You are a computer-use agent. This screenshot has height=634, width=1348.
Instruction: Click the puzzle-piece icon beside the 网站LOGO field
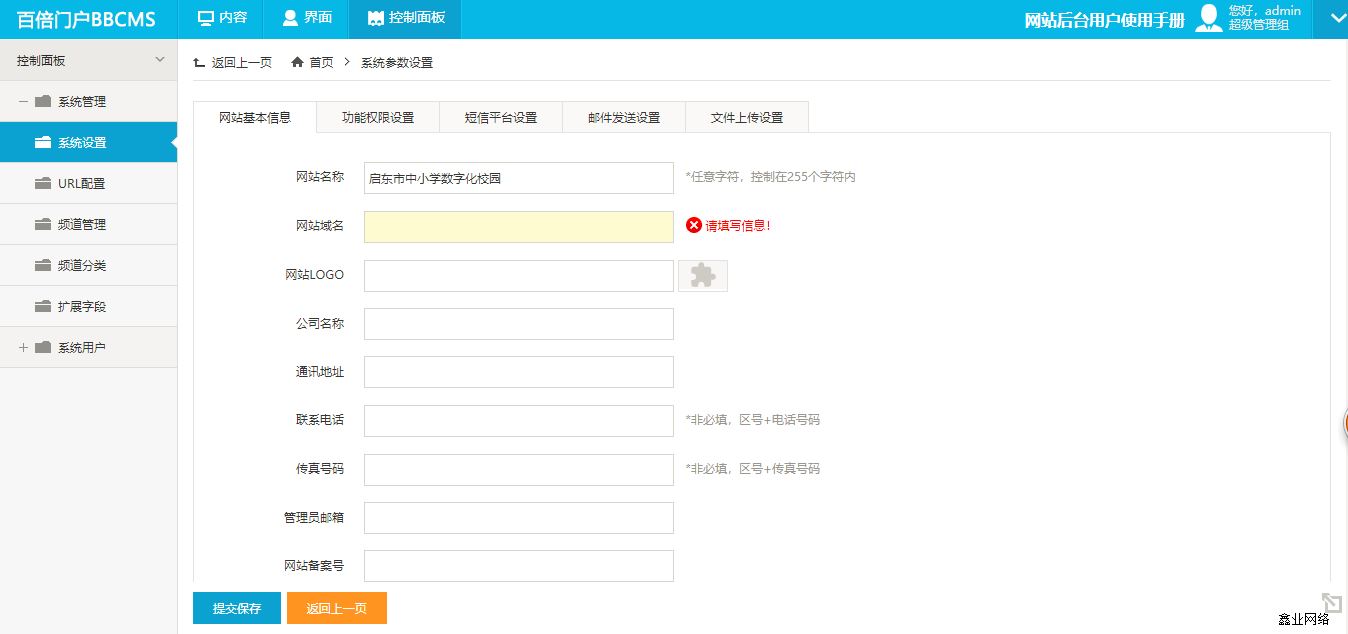tap(703, 276)
